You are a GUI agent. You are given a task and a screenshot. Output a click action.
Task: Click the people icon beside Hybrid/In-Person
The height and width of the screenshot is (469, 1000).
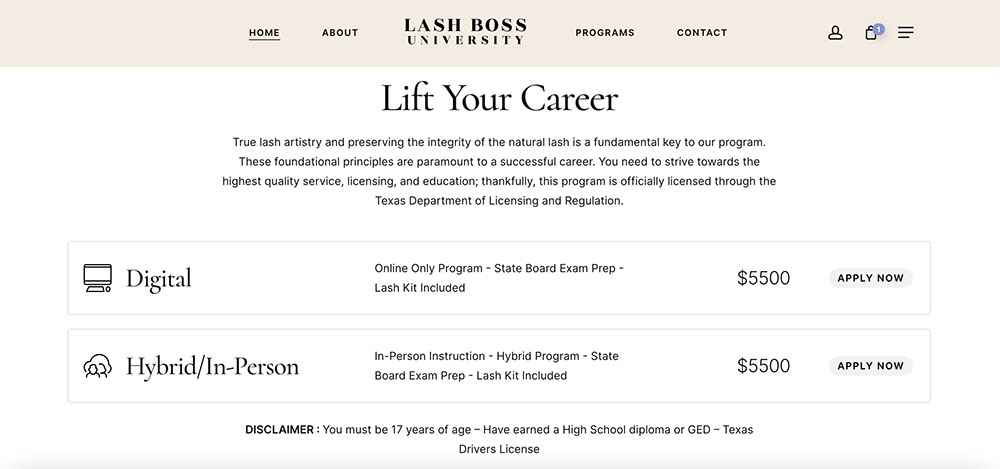point(97,366)
